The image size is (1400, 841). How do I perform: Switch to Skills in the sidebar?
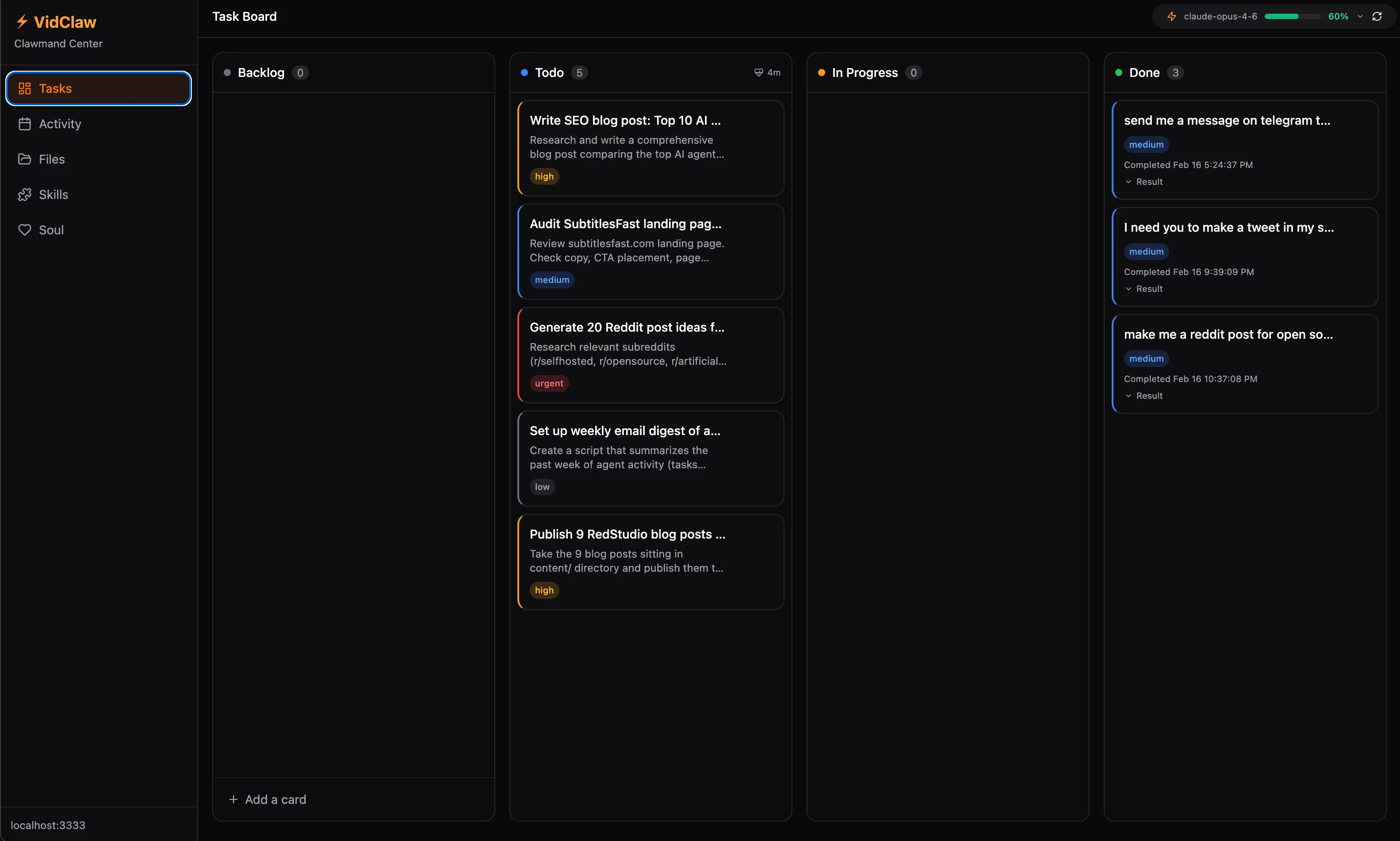53,195
